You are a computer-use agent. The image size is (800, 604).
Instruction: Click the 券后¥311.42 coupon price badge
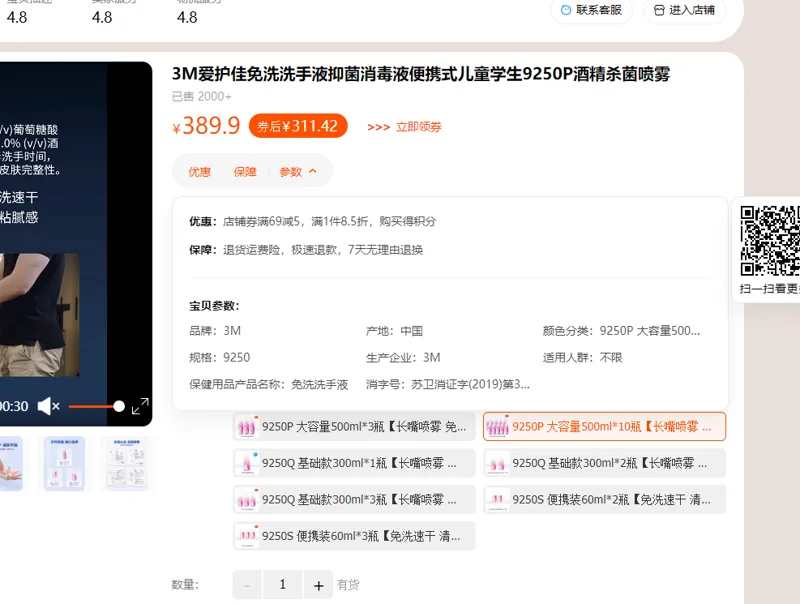(x=298, y=125)
